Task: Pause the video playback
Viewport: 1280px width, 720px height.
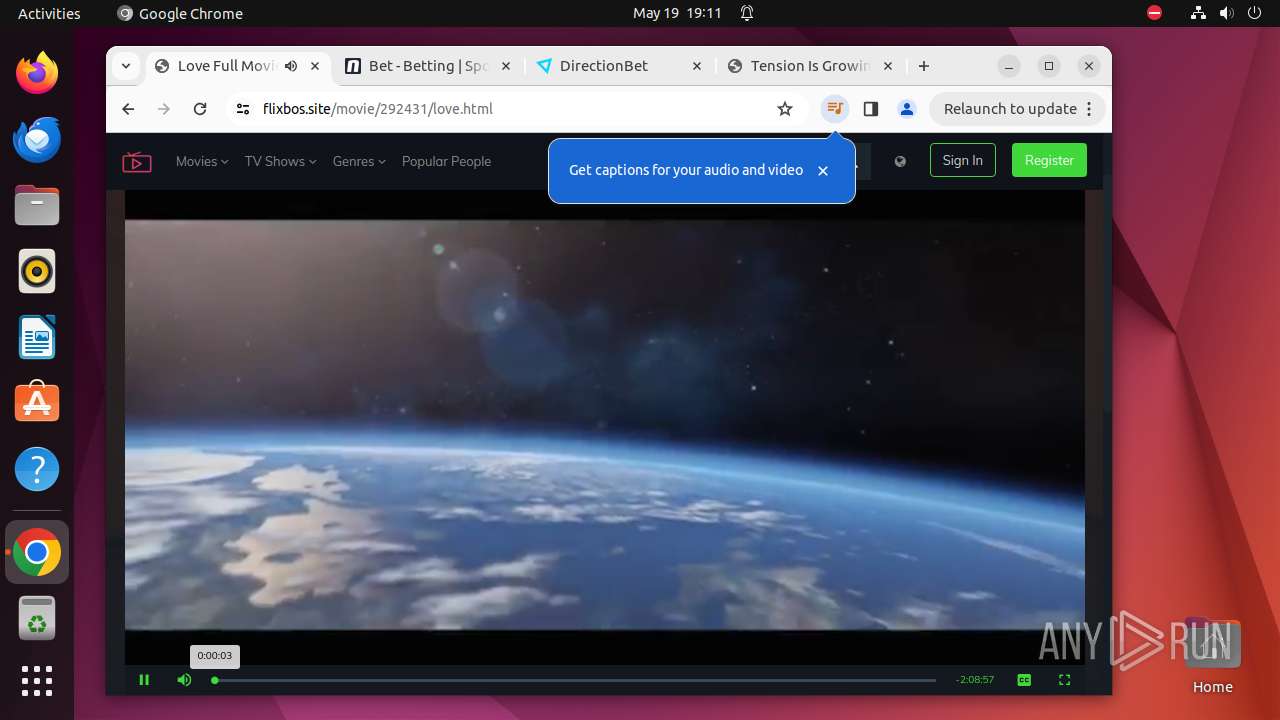Action: pyautogui.click(x=144, y=680)
